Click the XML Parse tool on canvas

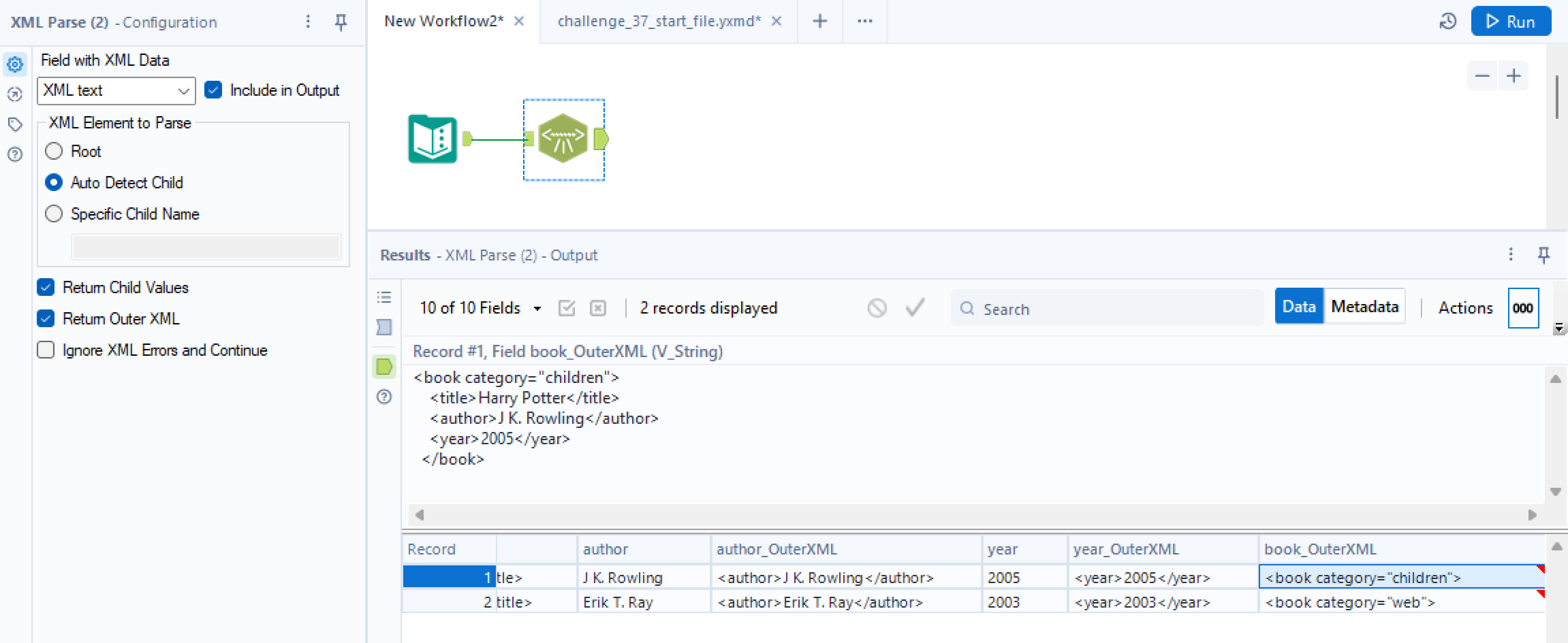[x=563, y=139]
